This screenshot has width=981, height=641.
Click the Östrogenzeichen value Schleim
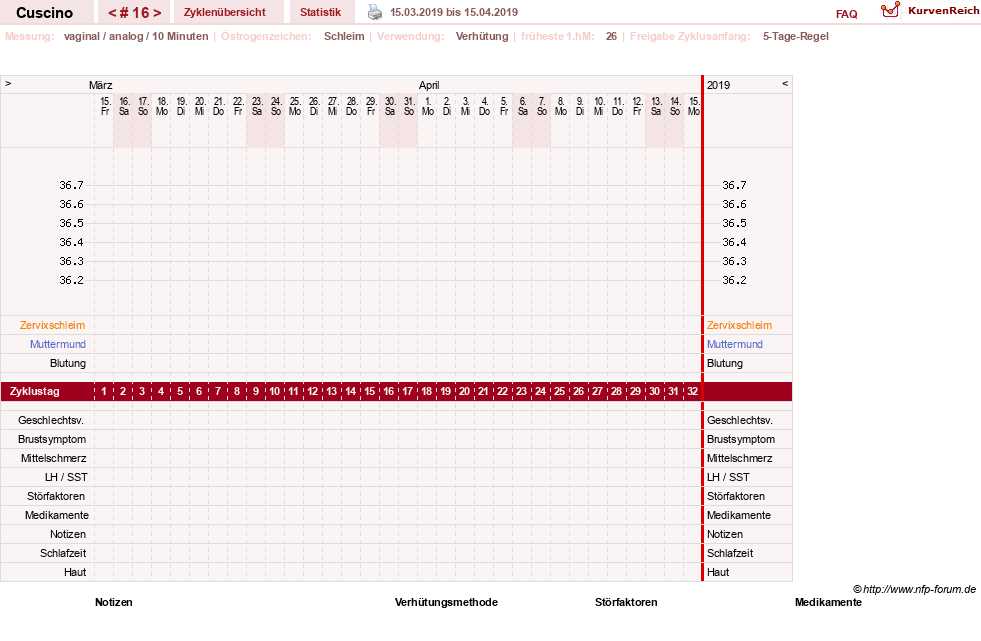pos(344,36)
